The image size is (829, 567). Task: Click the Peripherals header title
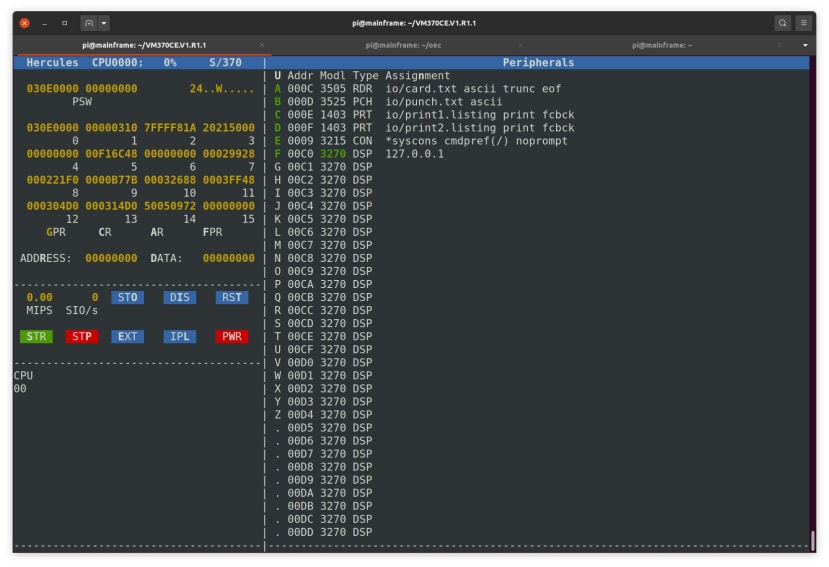click(x=538, y=62)
